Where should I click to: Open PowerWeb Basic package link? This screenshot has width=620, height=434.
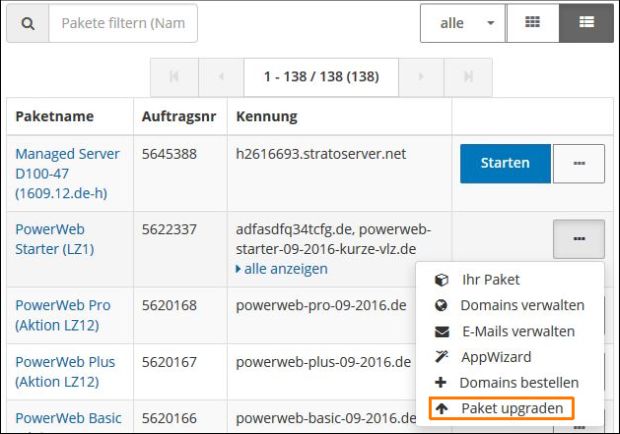68,418
